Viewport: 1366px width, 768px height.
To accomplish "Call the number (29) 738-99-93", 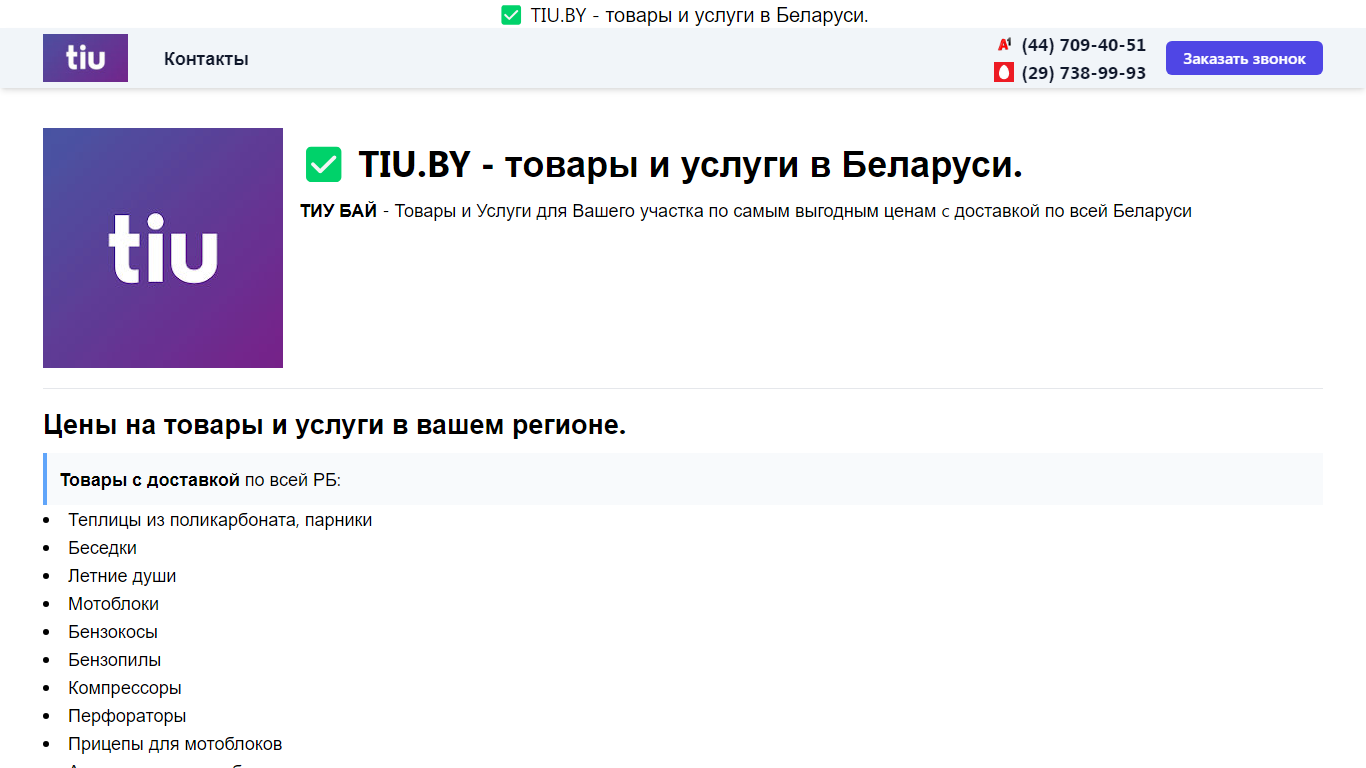I will (1084, 73).
